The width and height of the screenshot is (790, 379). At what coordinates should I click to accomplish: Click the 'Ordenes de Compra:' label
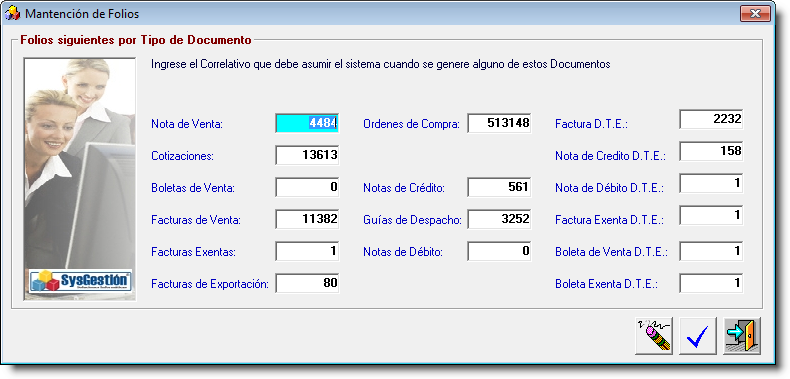point(412,124)
